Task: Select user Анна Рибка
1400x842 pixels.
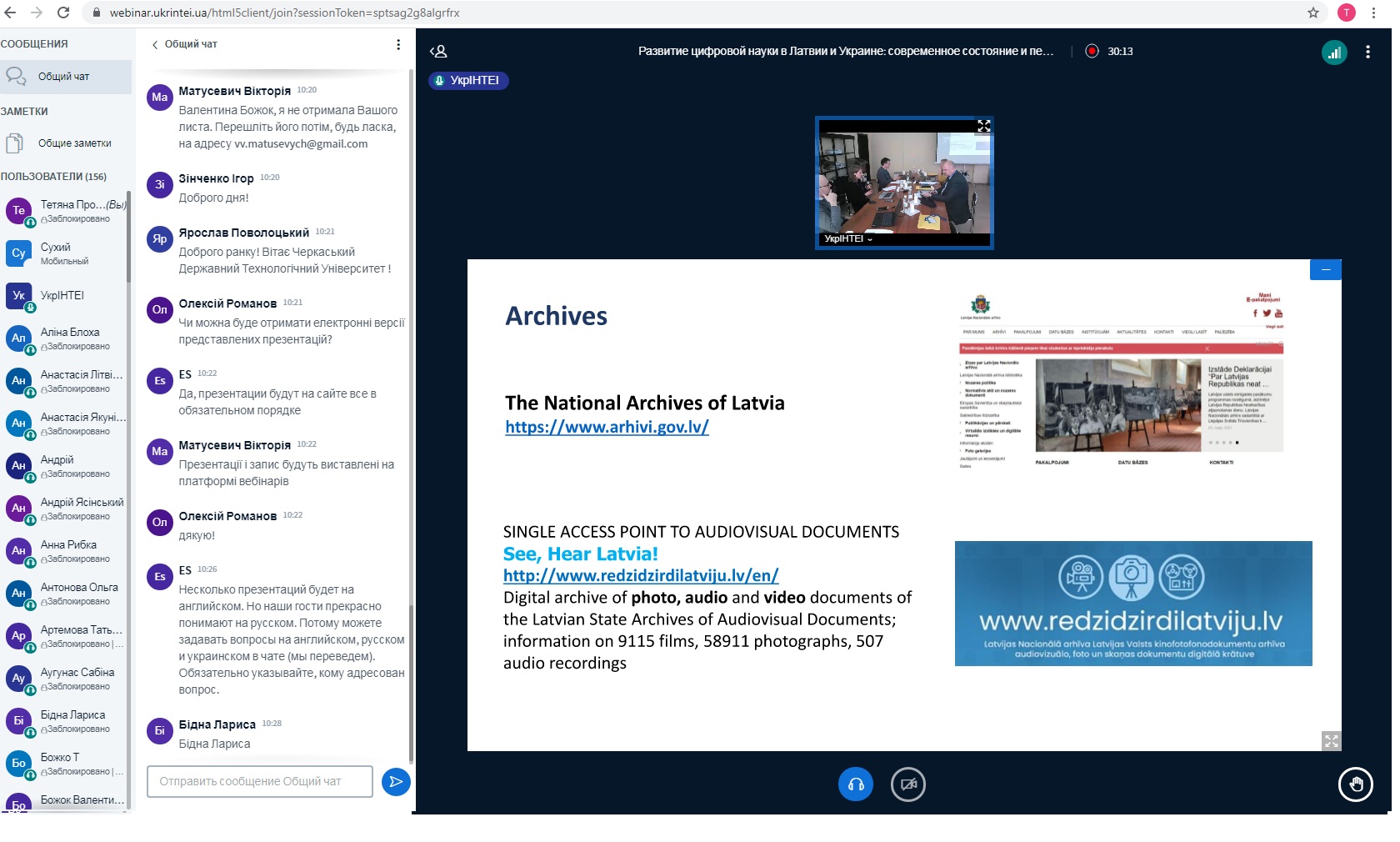Action: 63,551
